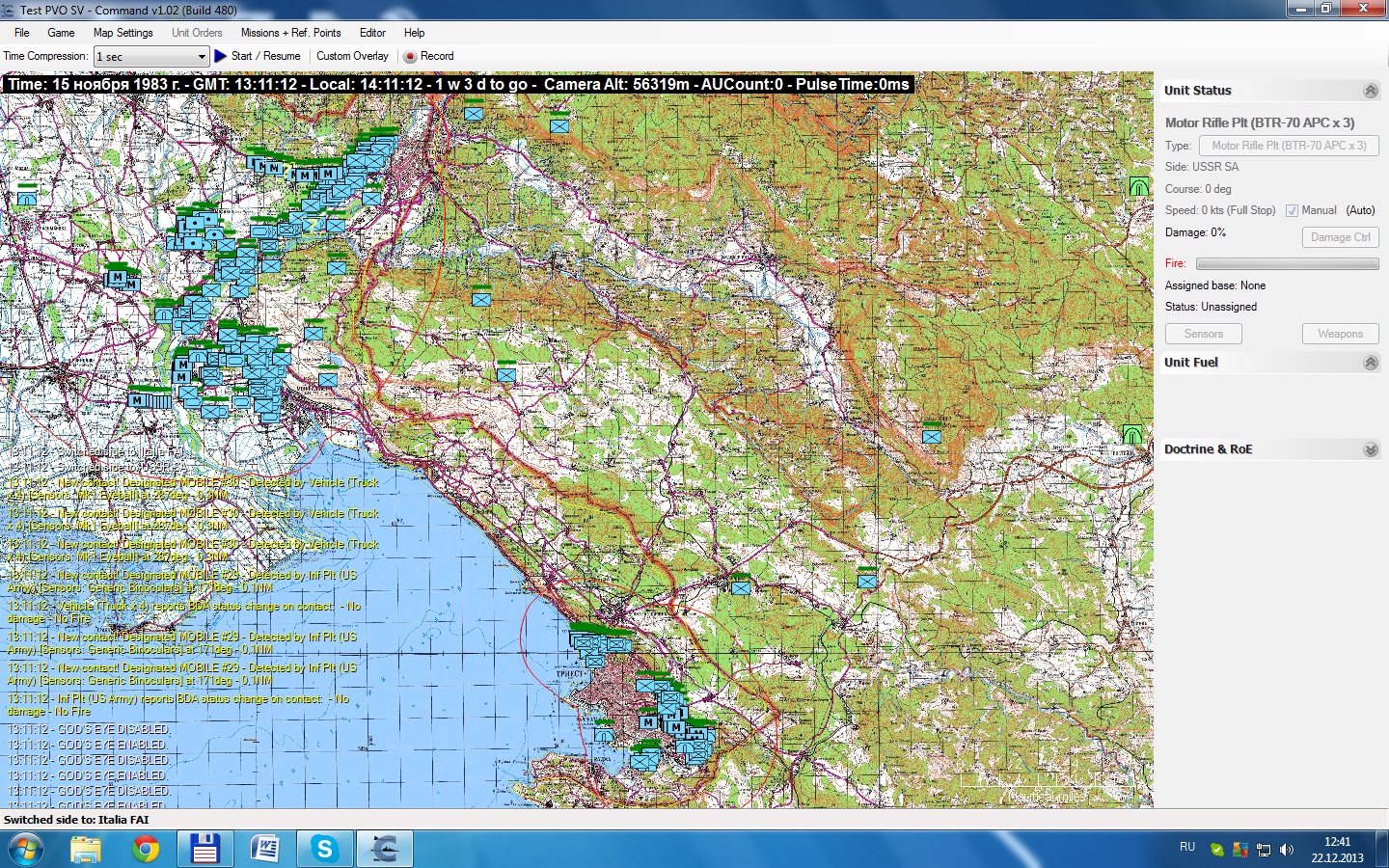Collapse the Unit Fuel panel

(x=1371, y=363)
